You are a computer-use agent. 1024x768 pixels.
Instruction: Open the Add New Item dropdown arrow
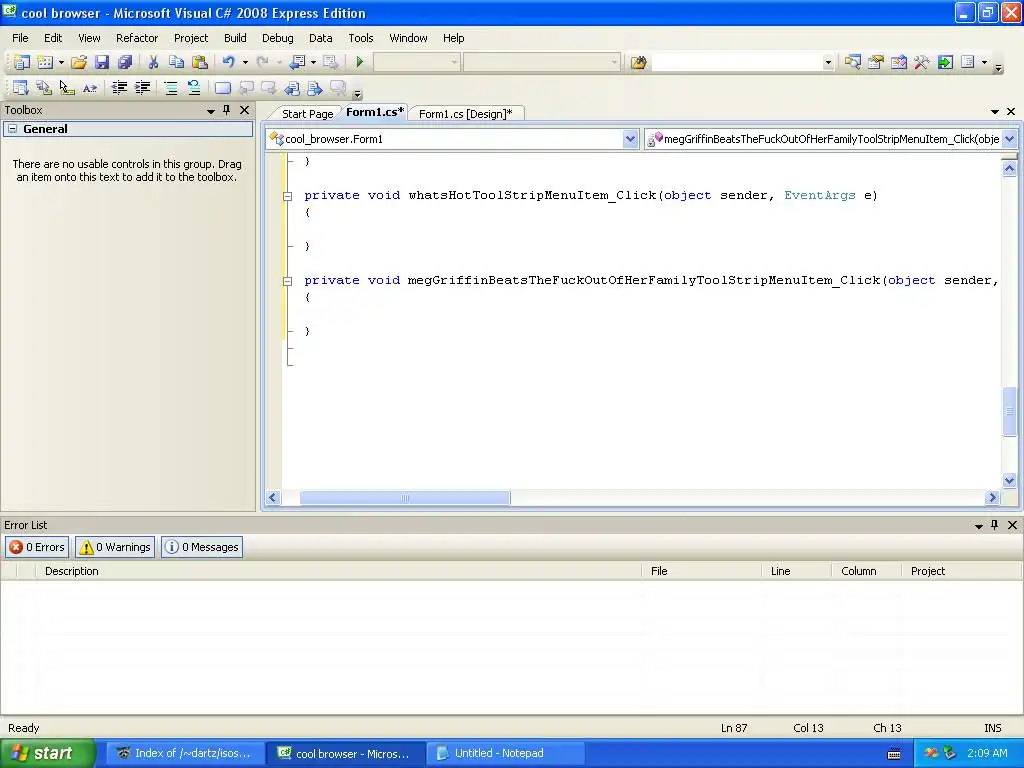coord(61,63)
